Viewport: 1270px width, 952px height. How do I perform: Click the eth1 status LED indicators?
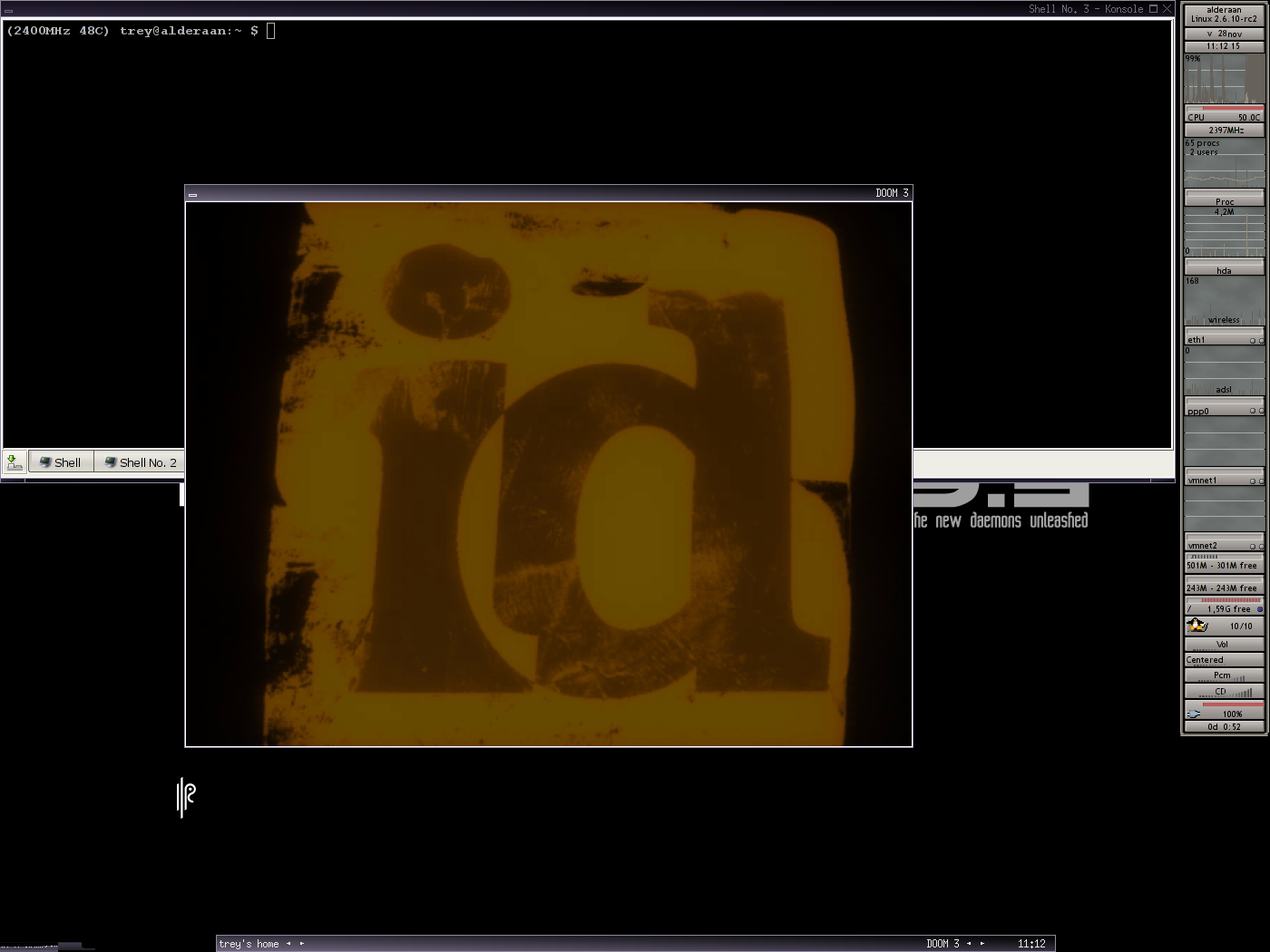point(1256,341)
